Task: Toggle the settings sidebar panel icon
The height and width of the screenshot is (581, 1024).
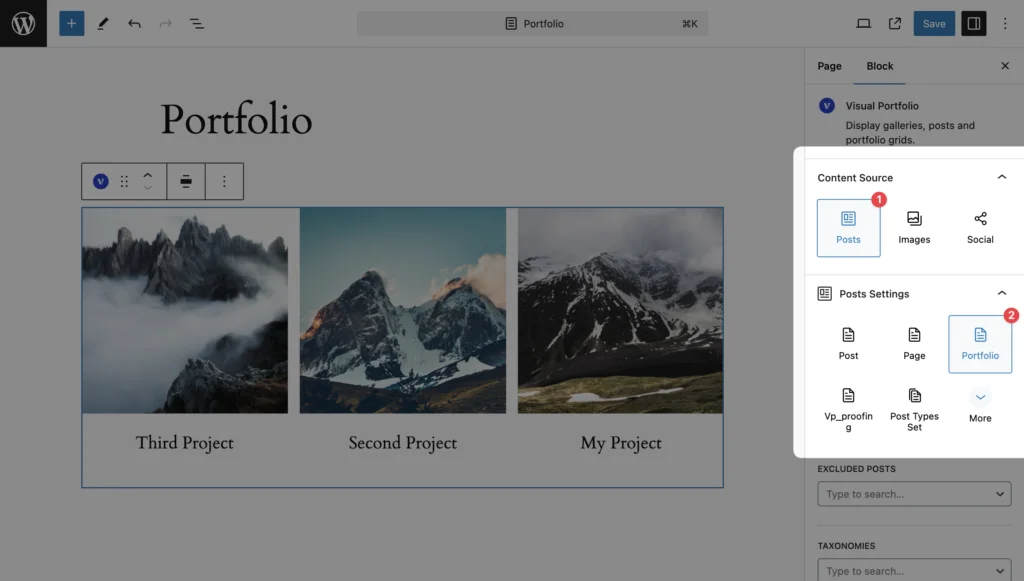Action: point(974,24)
